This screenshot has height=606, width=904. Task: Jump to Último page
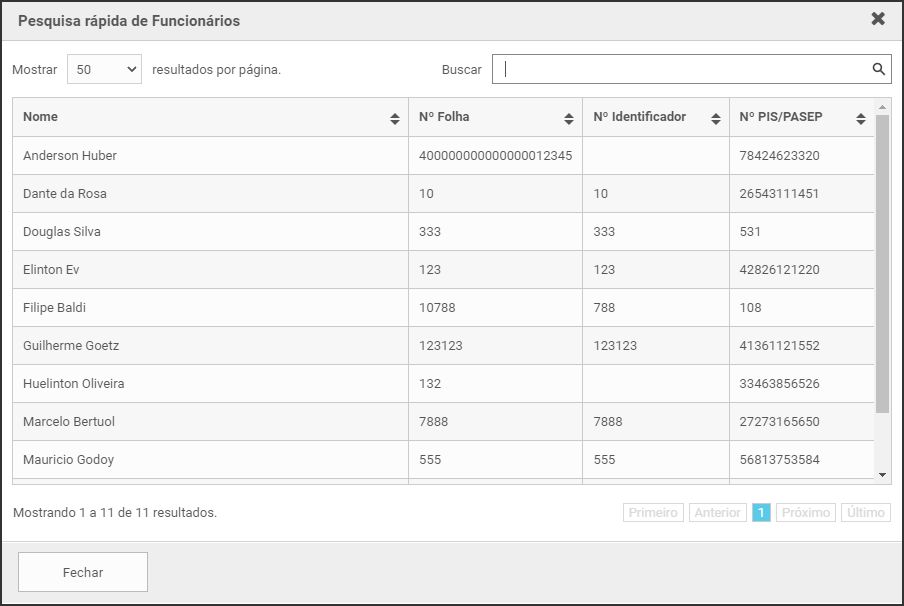point(865,512)
